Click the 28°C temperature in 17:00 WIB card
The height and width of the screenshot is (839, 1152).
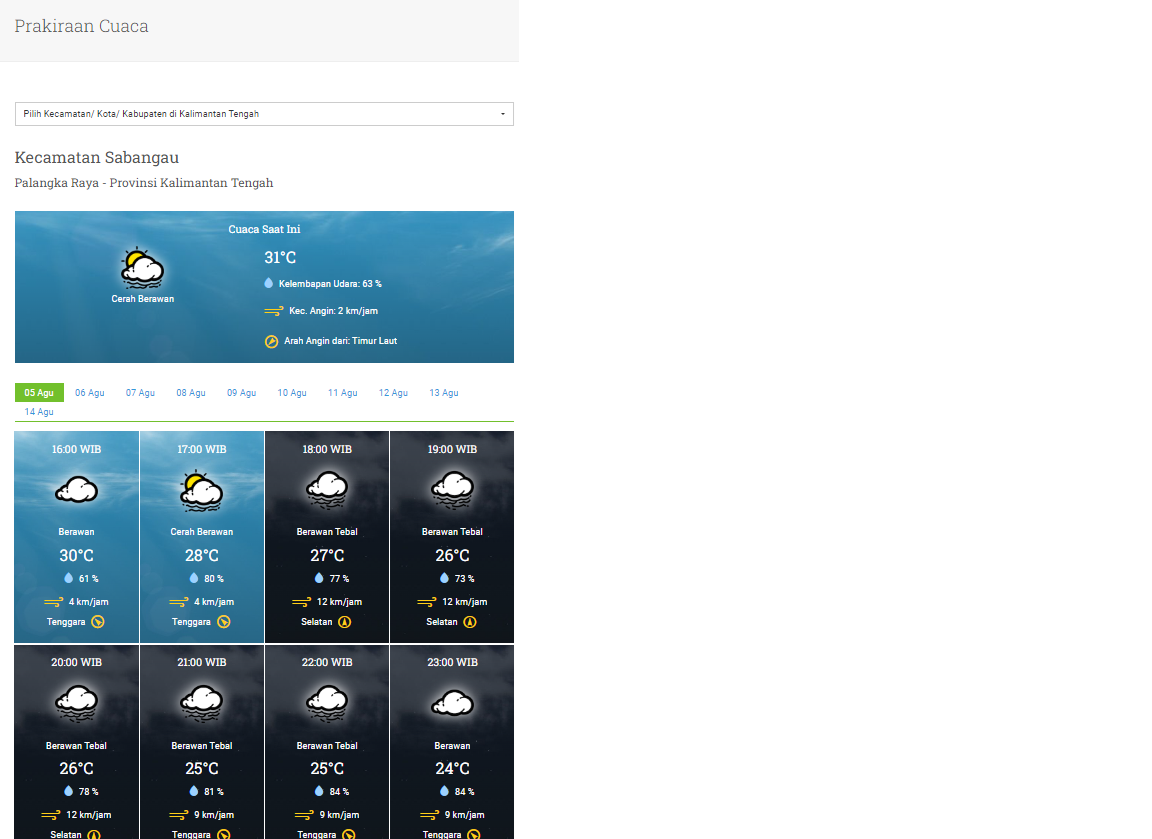pos(201,555)
